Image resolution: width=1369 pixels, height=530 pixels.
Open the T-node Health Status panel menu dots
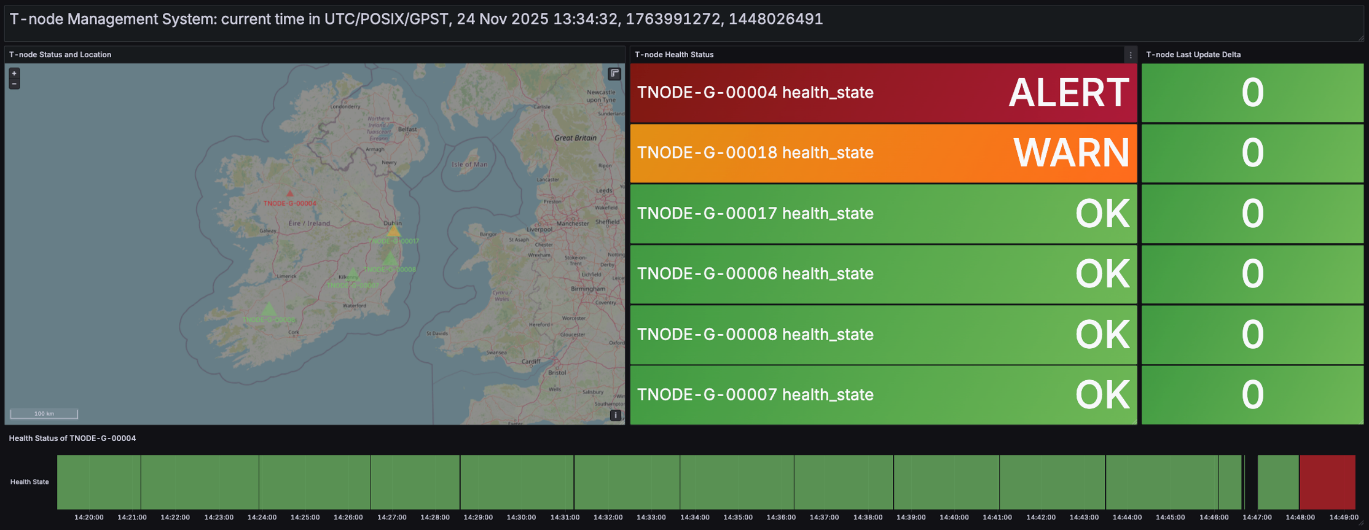click(x=1131, y=54)
